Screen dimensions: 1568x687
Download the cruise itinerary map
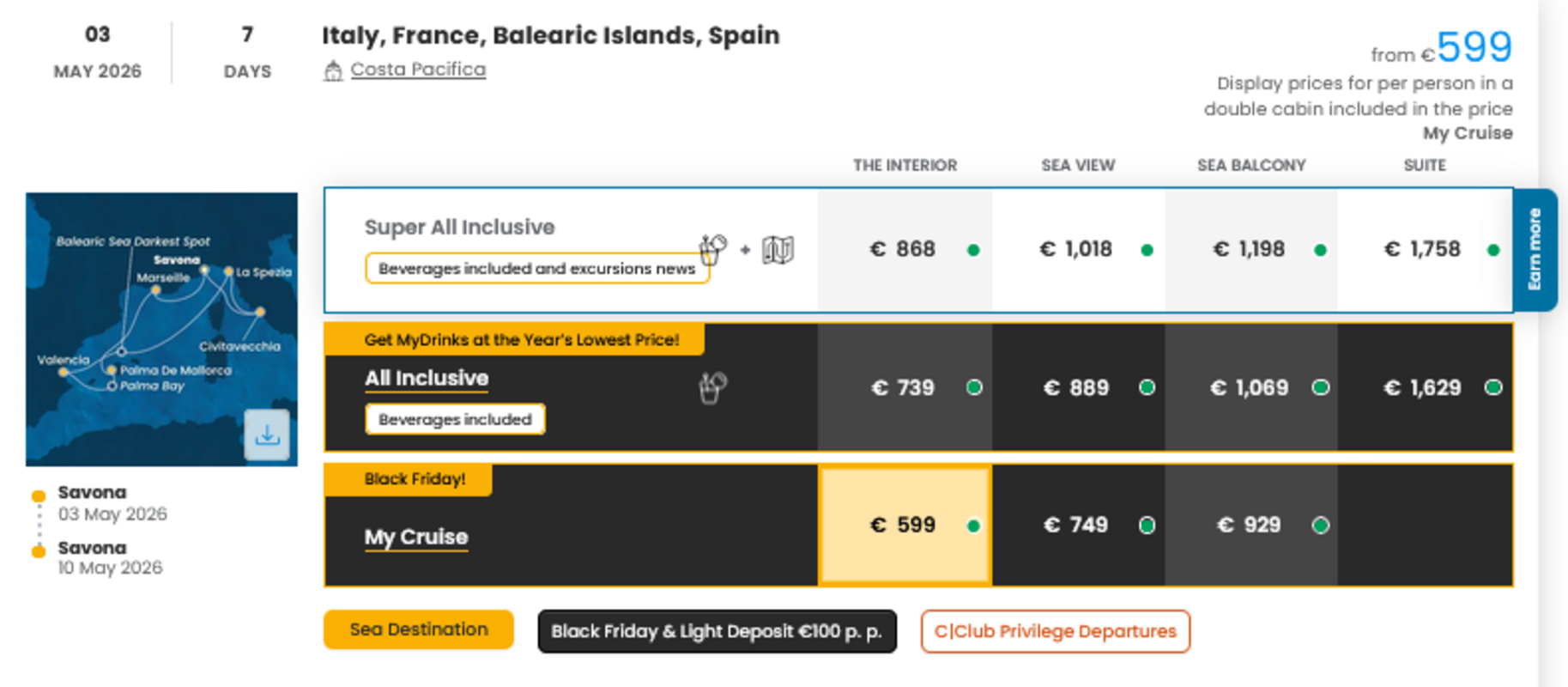tap(267, 435)
